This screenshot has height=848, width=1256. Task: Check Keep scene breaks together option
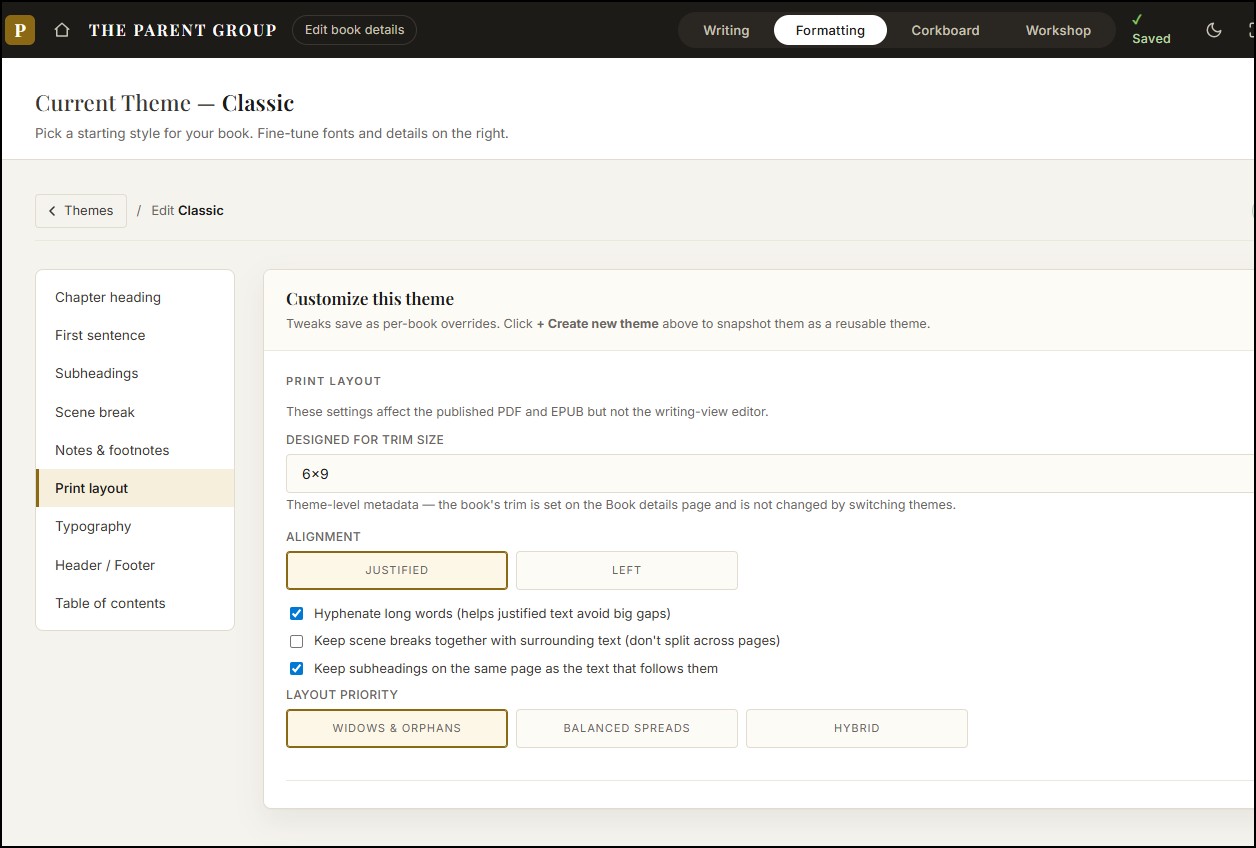tap(296, 641)
